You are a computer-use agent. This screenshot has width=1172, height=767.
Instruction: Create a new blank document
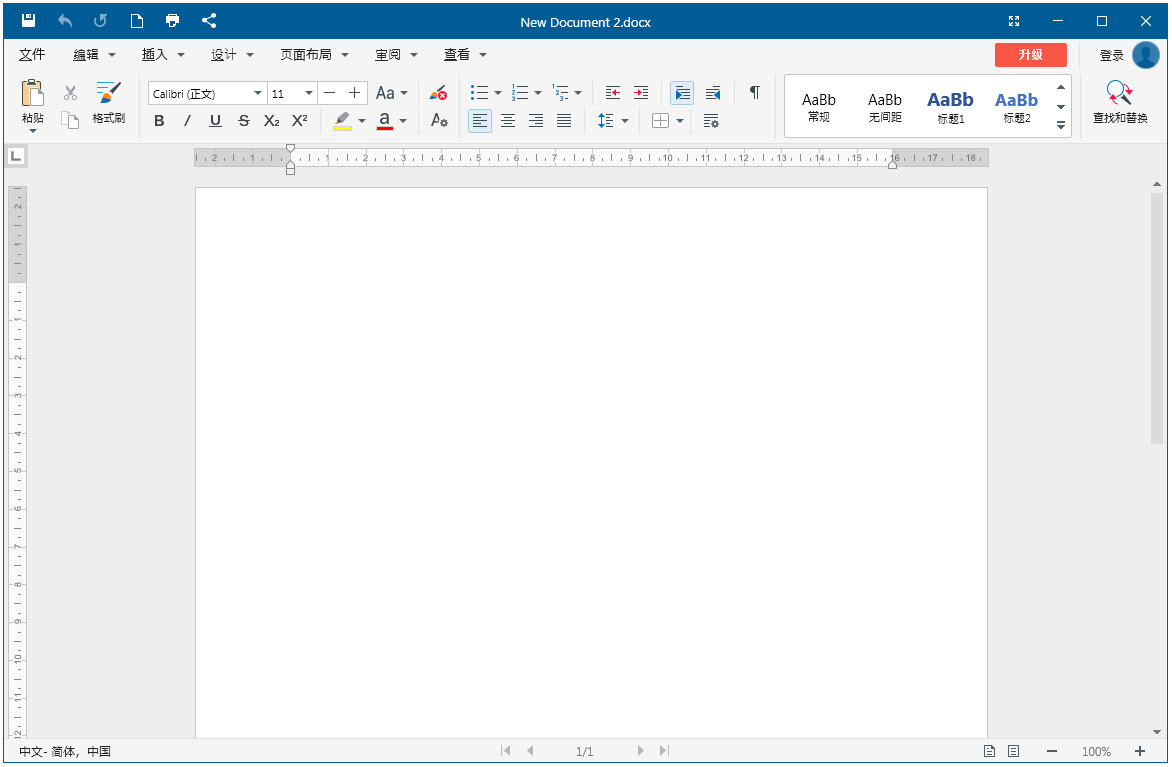(x=137, y=21)
